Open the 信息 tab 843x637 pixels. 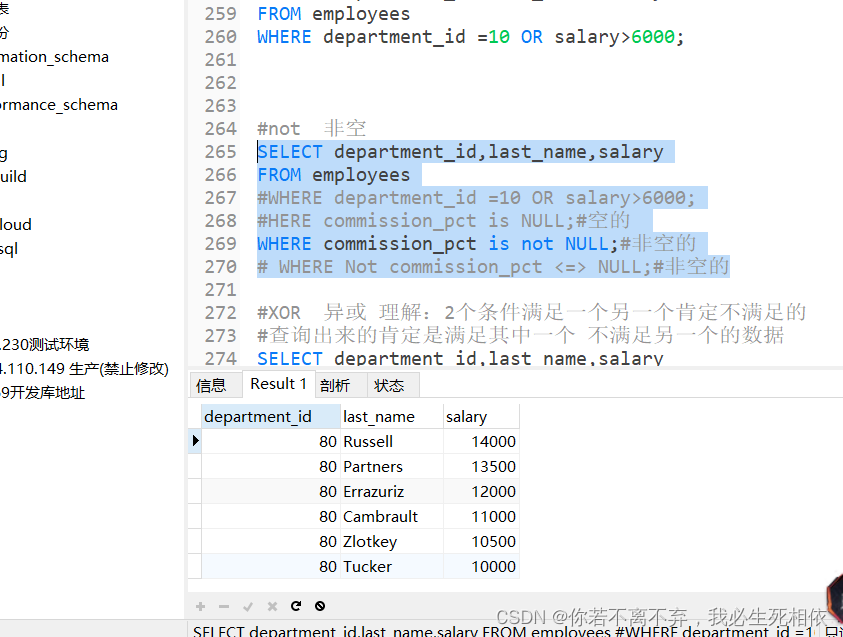(x=215, y=383)
